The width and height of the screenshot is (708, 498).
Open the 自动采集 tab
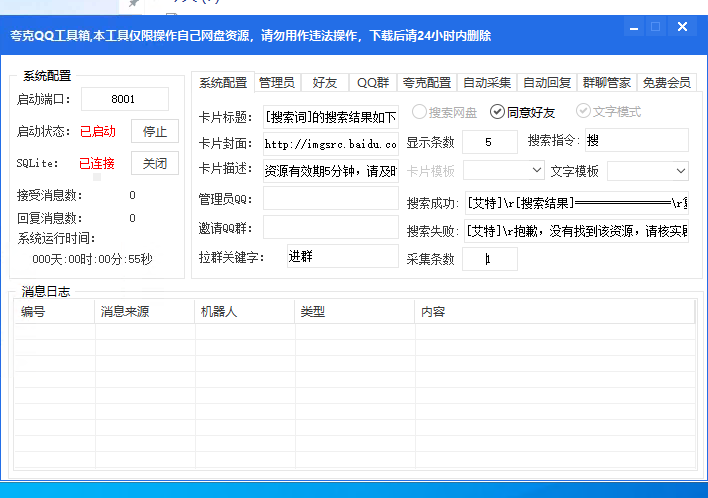point(487,83)
